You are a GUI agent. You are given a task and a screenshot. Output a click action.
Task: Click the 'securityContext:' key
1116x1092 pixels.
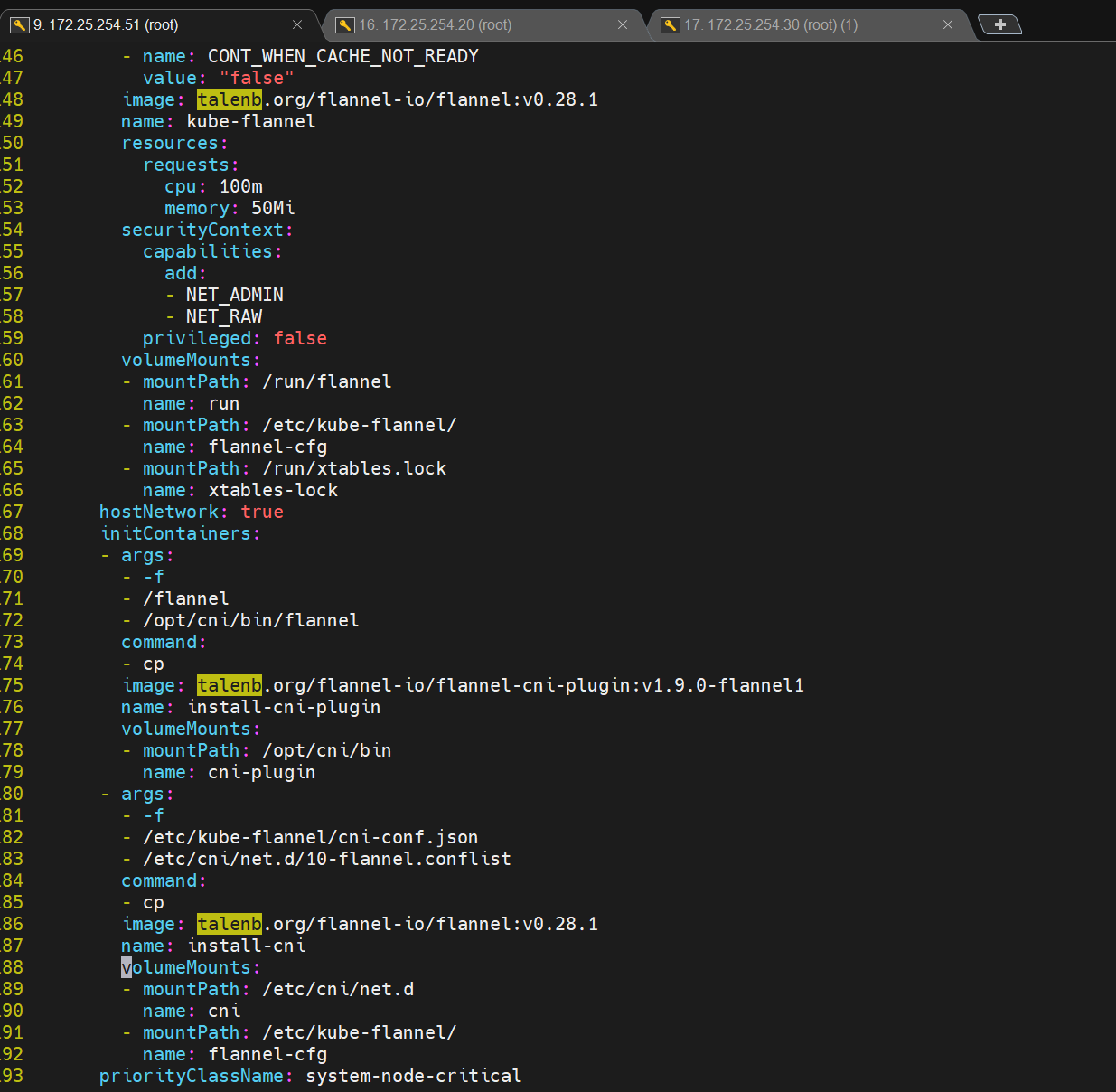coord(208,230)
